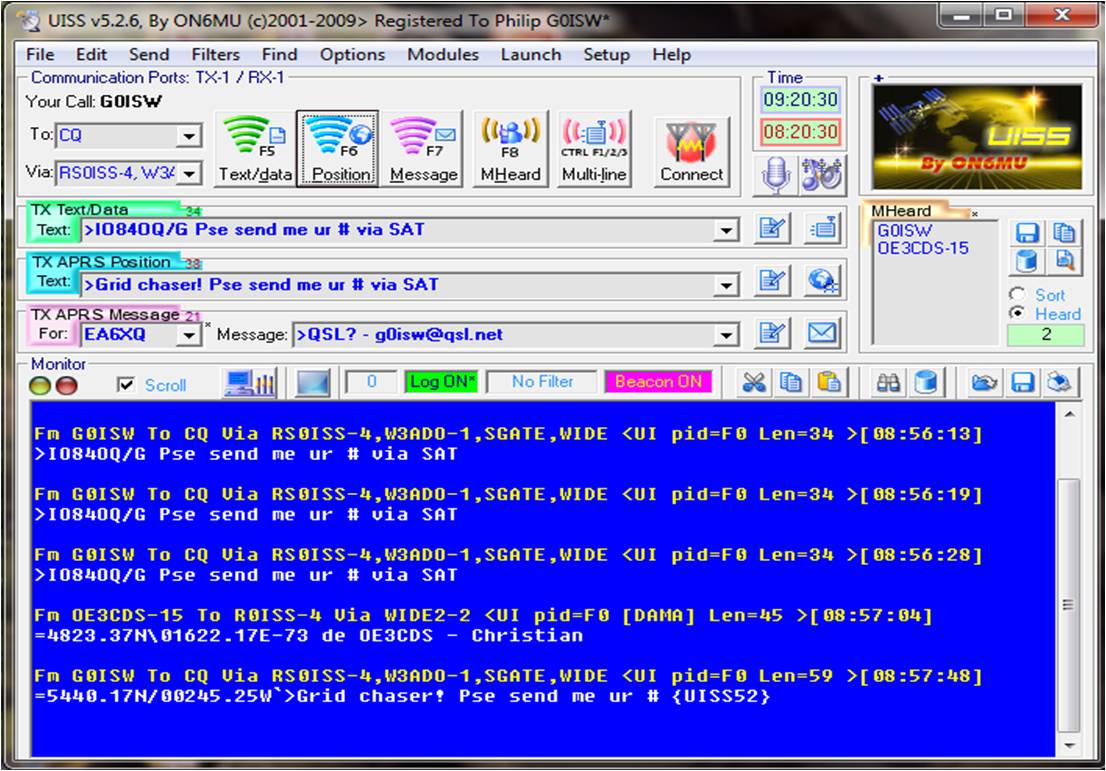Click the monitor vertical scrollbar thumb

[1069, 605]
